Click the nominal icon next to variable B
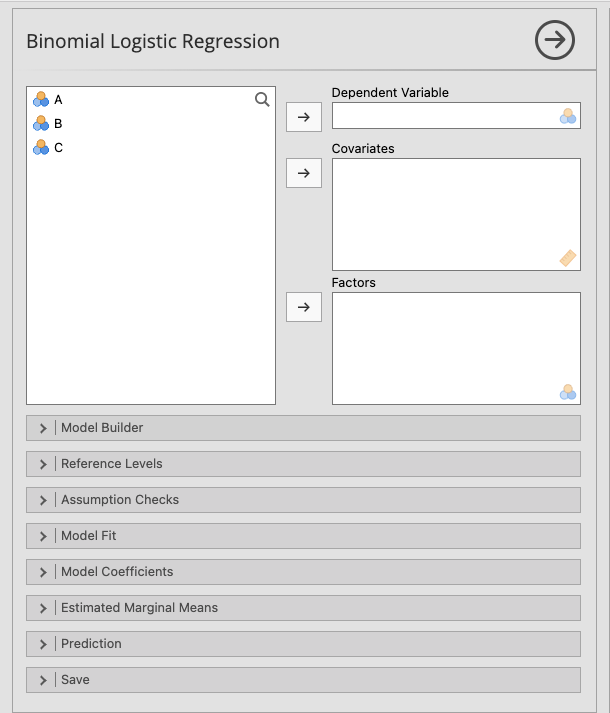Viewport: 610px width, 713px height. [41, 123]
